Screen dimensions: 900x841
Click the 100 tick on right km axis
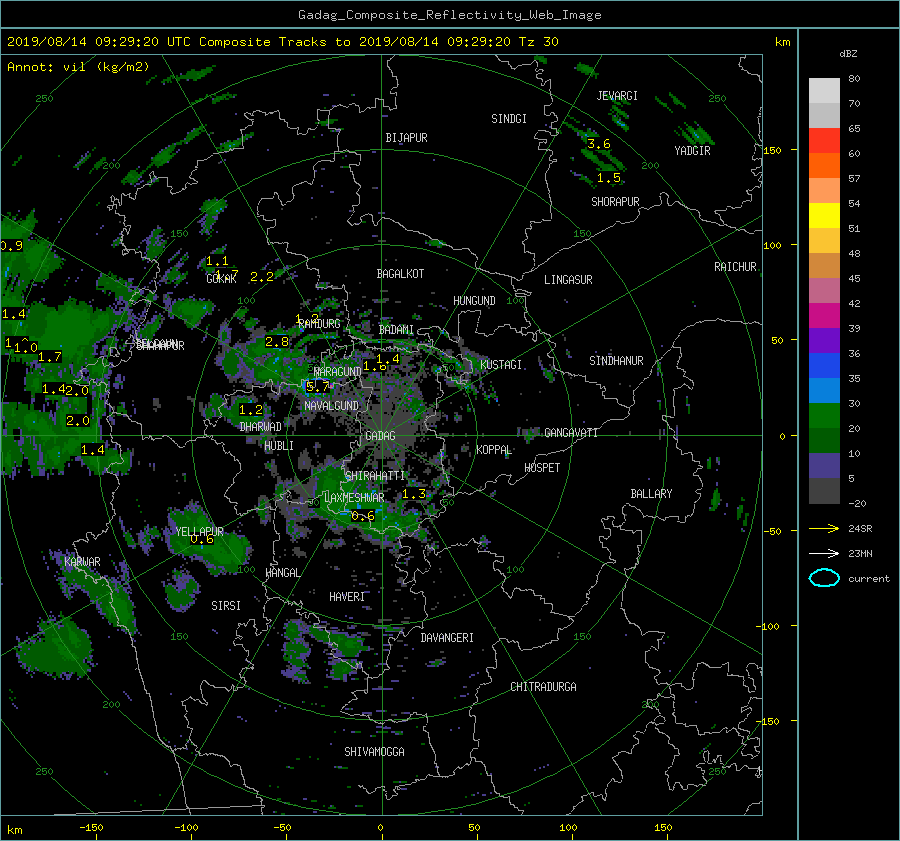[x=772, y=245]
